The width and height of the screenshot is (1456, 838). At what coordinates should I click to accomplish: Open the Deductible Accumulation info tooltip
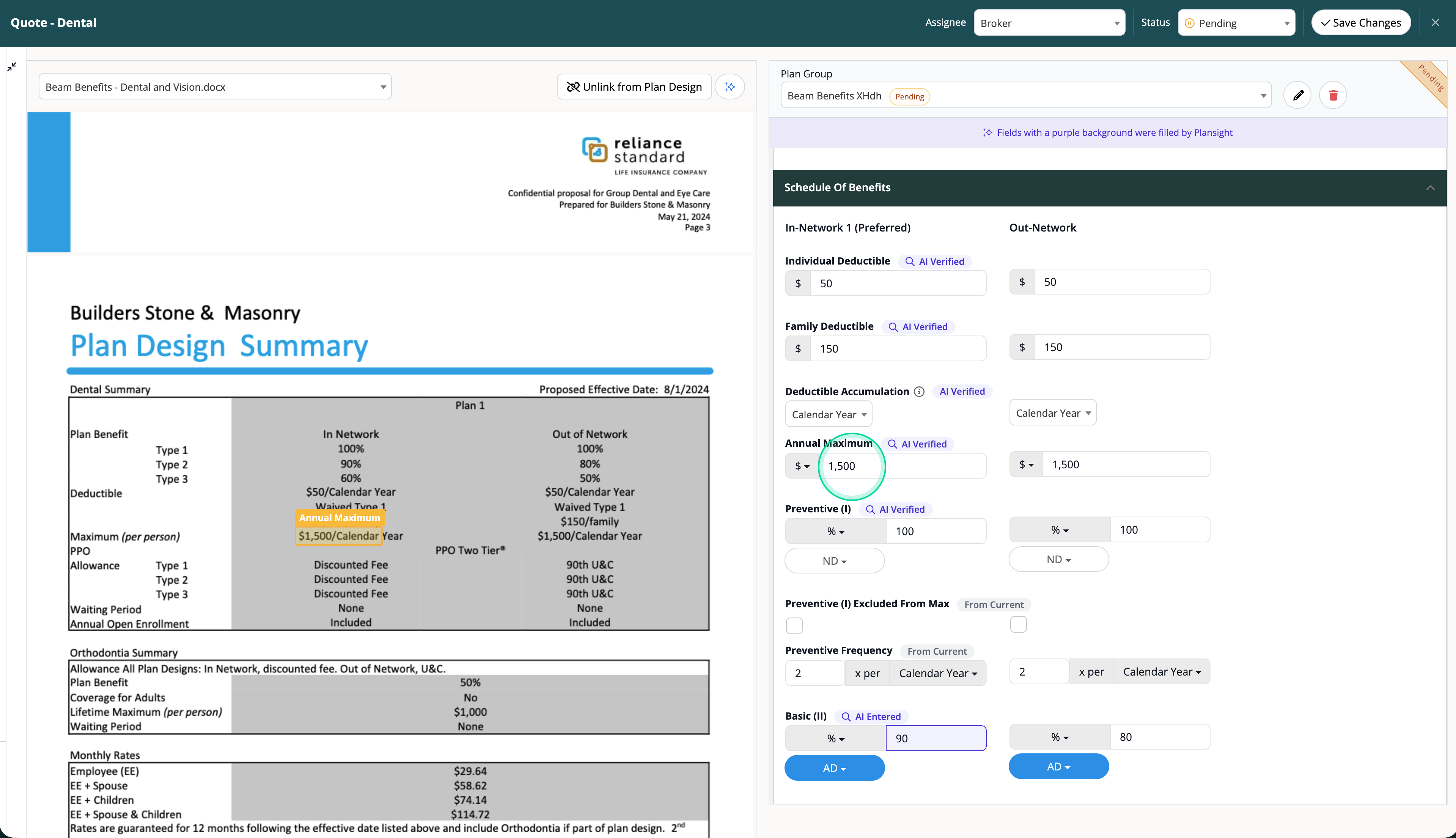point(919,391)
